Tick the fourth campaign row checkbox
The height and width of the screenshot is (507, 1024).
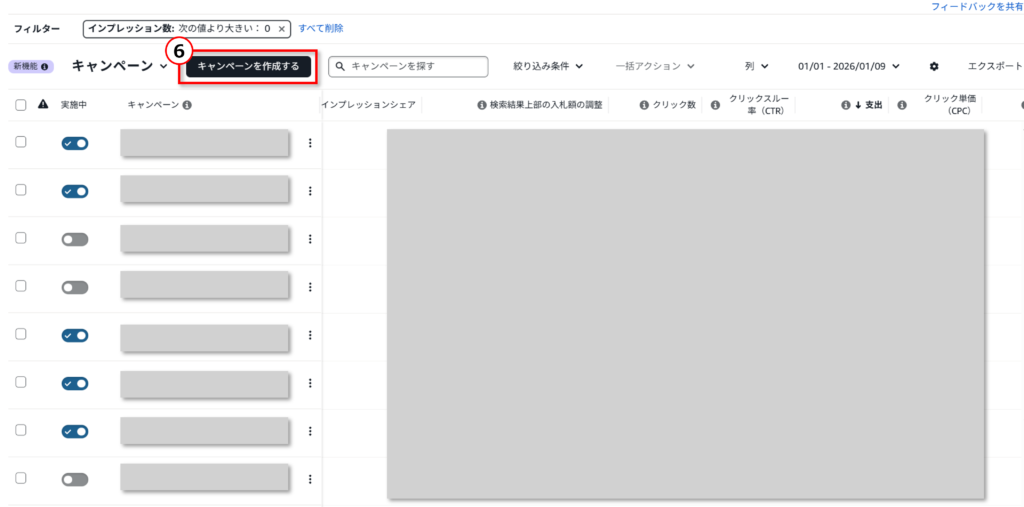(x=21, y=286)
